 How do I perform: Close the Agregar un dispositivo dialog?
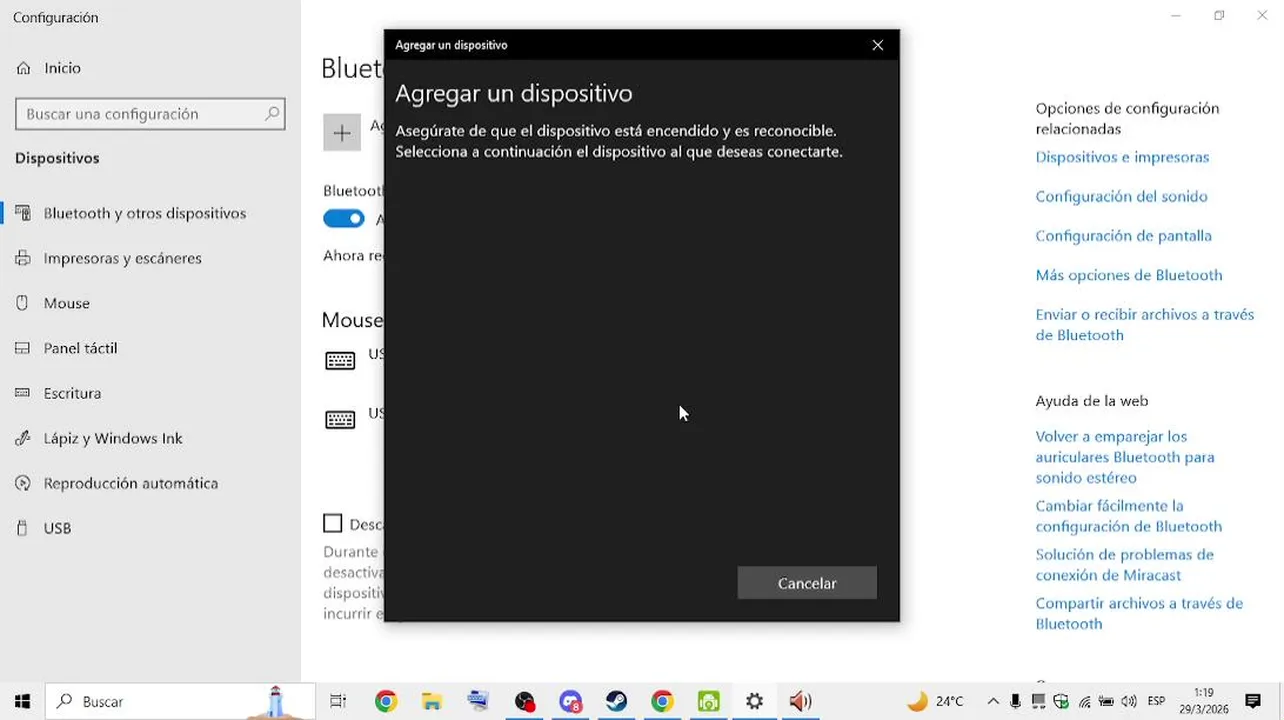(x=877, y=45)
